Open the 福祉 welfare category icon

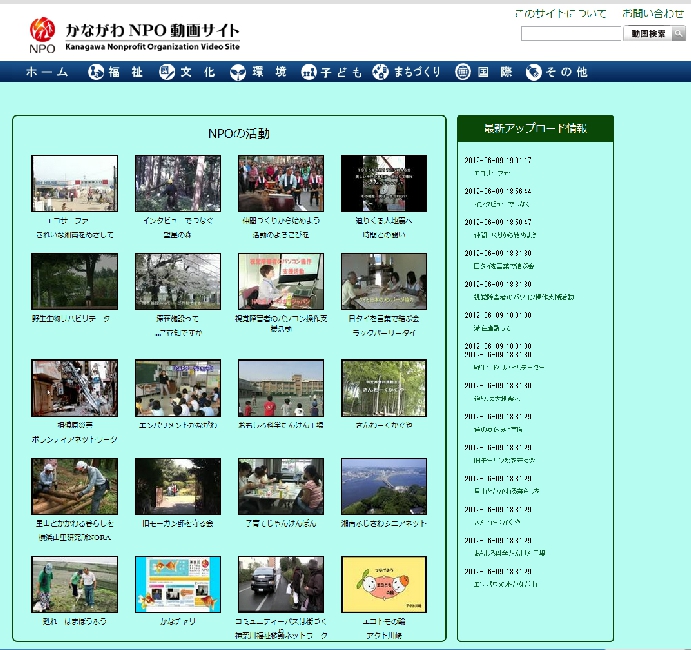point(96,72)
